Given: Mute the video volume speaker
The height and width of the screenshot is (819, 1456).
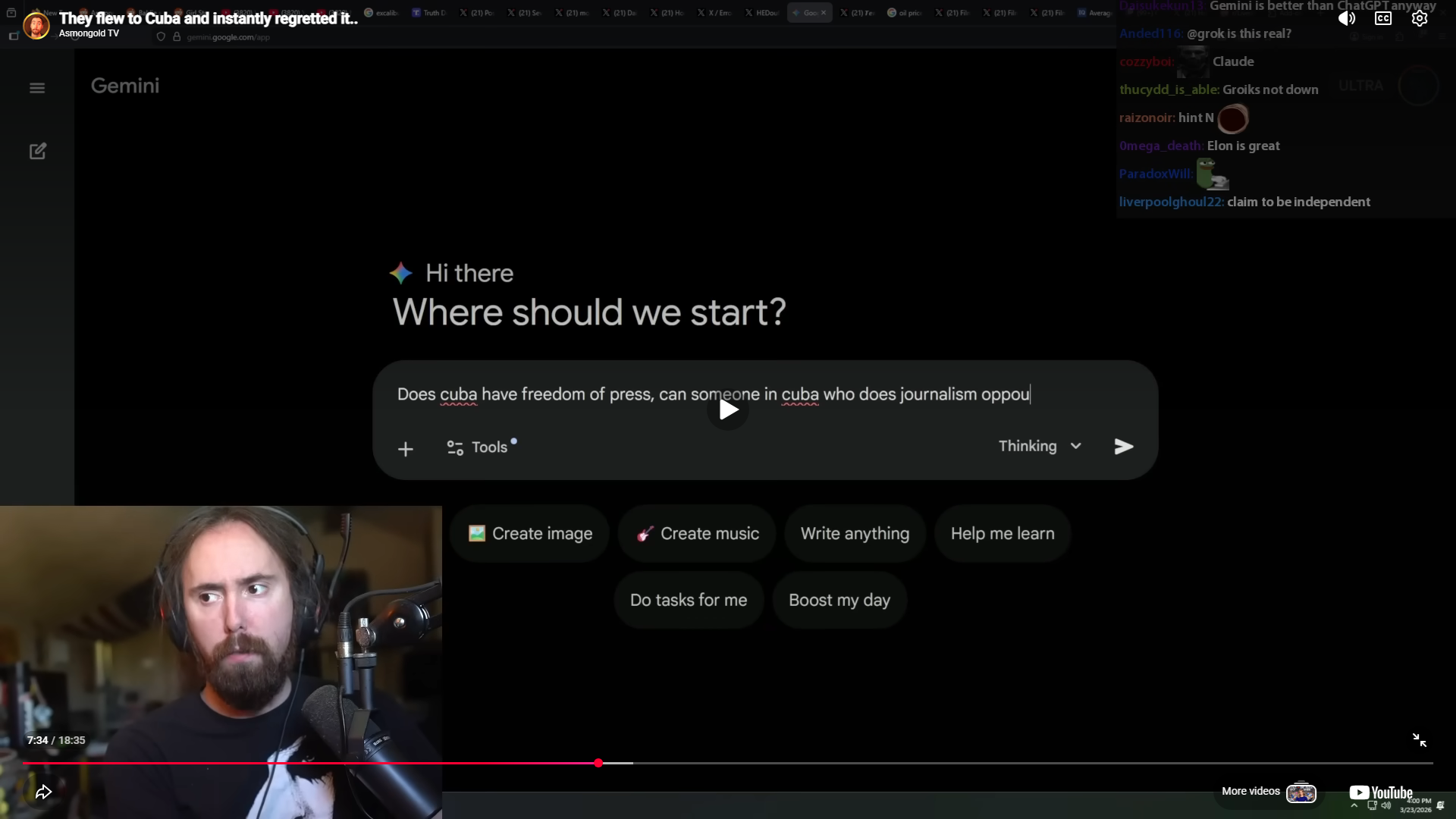Looking at the screenshot, I should [1346, 18].
